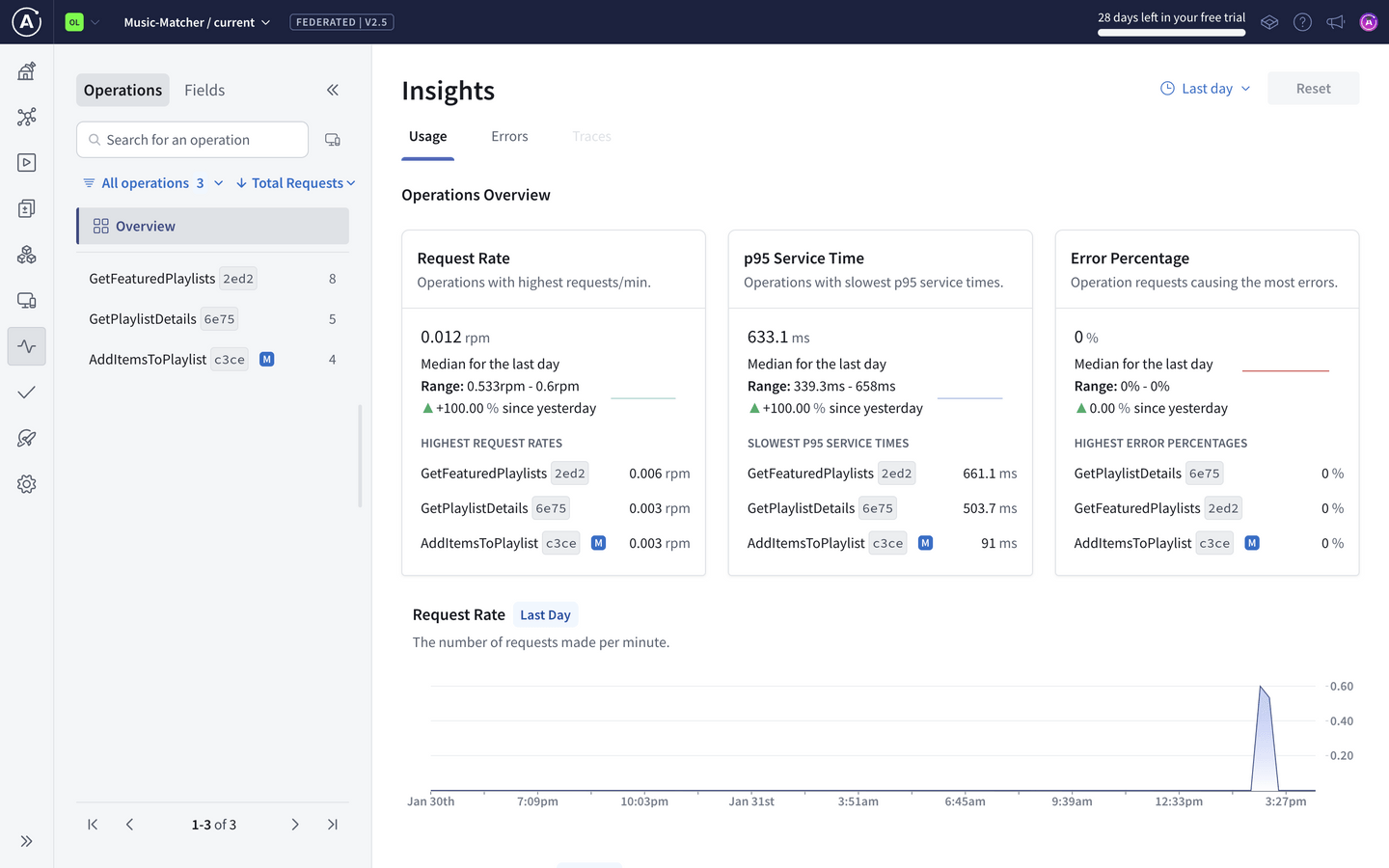The height and width of the screenshot is (868, 1389).
Task: Open the help question mark menu
Action: 1302,21
